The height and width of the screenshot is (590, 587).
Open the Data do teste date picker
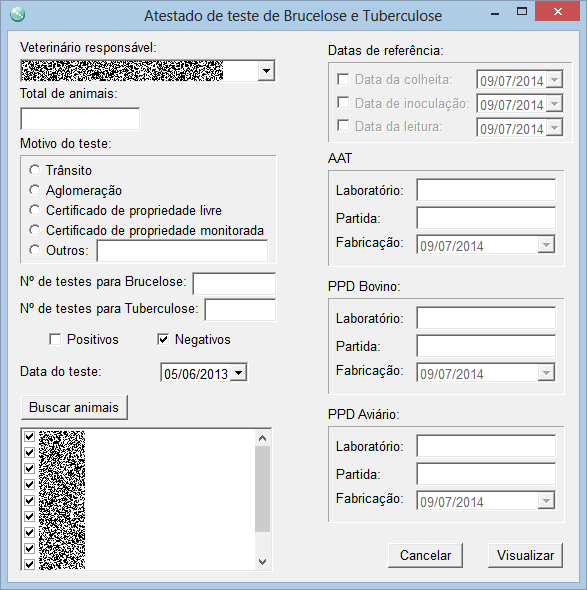click(238, 373)
